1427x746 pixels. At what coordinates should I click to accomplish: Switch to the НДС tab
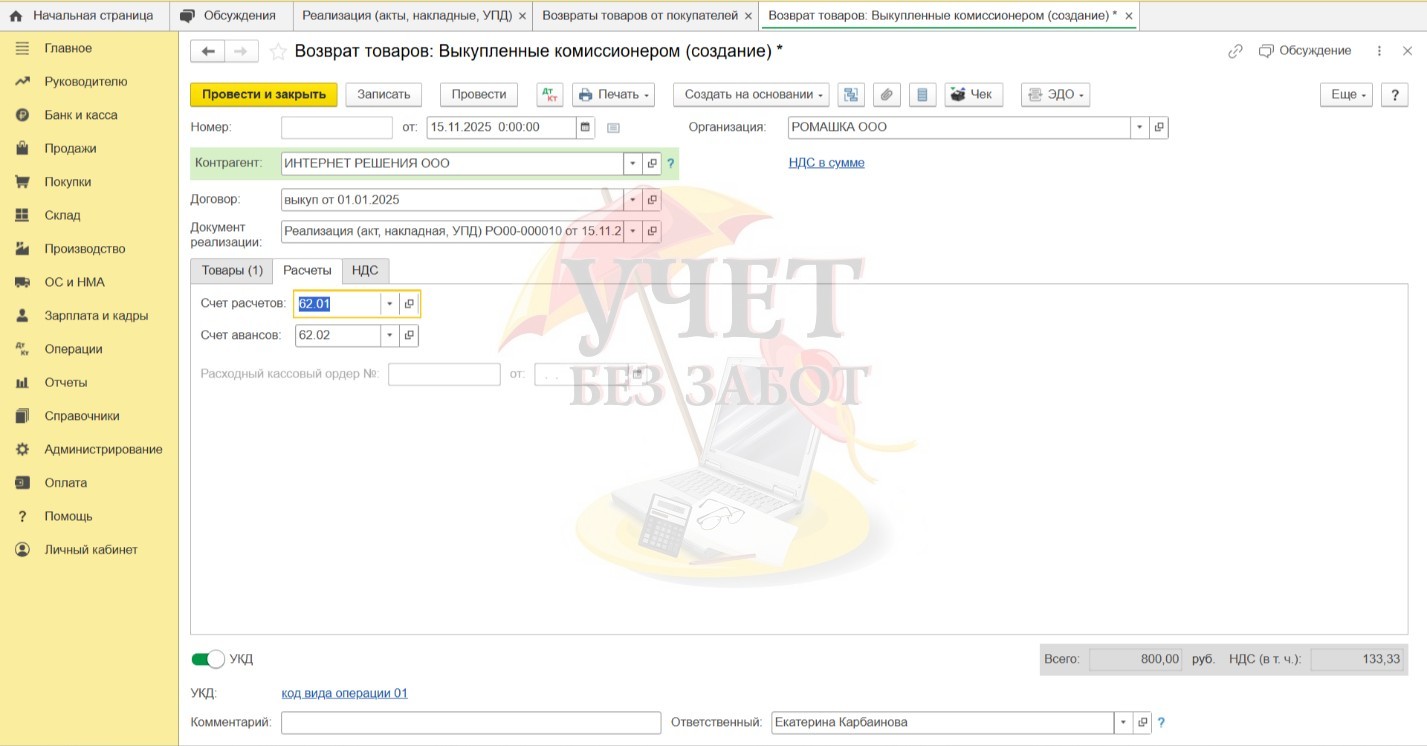point(365,271)
